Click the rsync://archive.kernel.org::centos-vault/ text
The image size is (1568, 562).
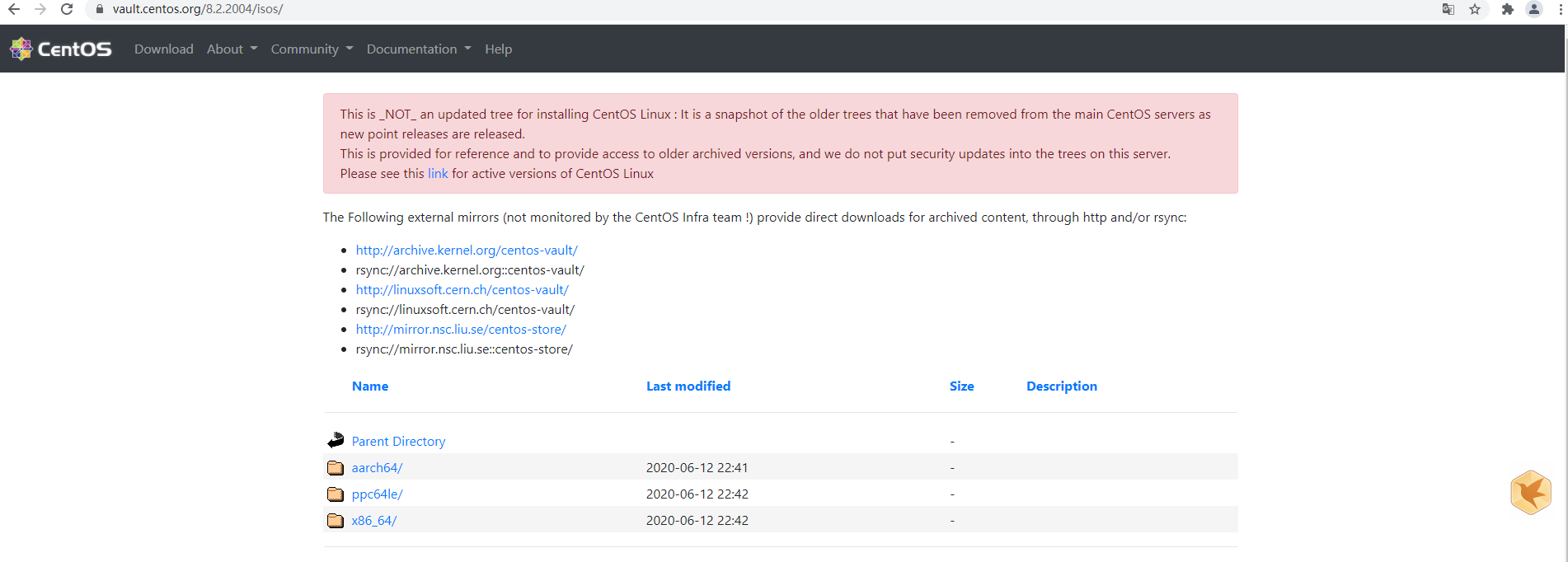[470, 269]
